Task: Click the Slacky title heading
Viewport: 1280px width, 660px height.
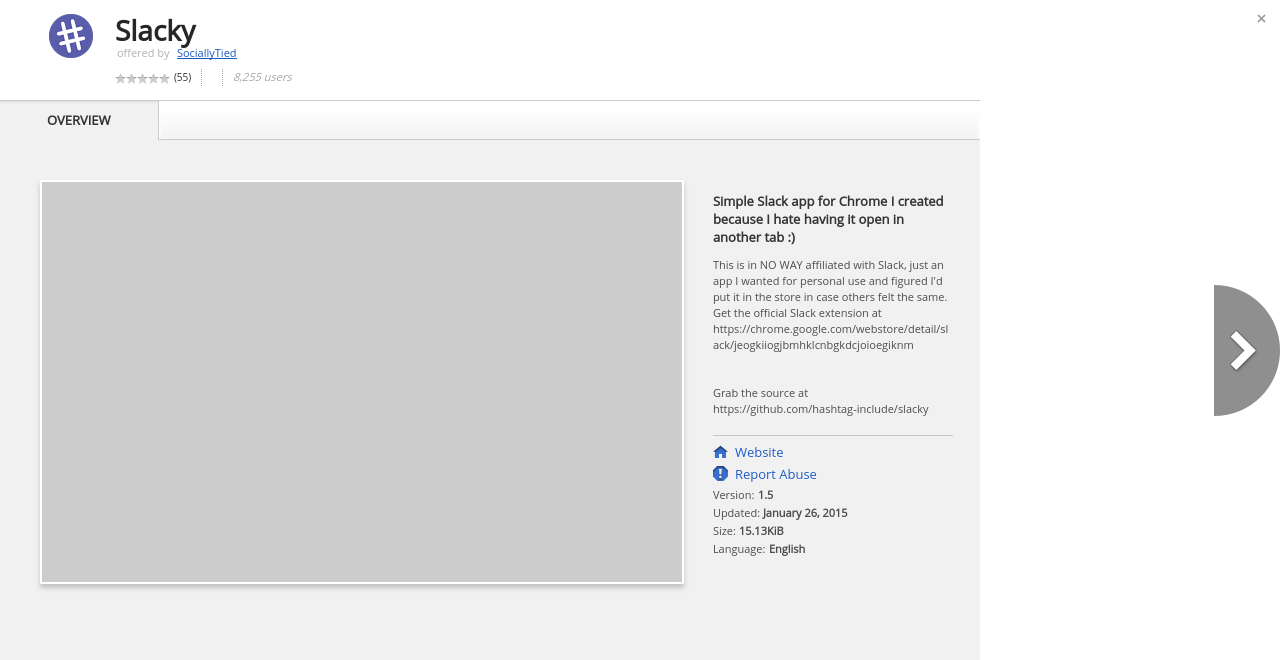Action: (x=155, y=30)
